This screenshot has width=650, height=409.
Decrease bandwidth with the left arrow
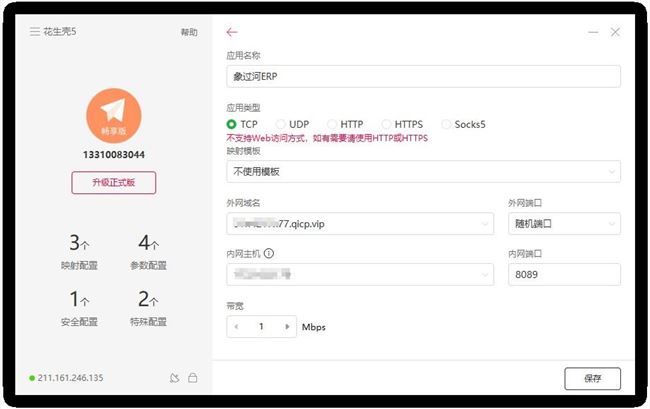pos(236,327)
